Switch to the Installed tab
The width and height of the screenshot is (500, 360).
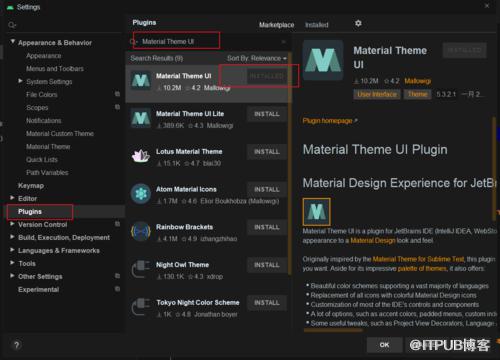(x=317, y=25)
